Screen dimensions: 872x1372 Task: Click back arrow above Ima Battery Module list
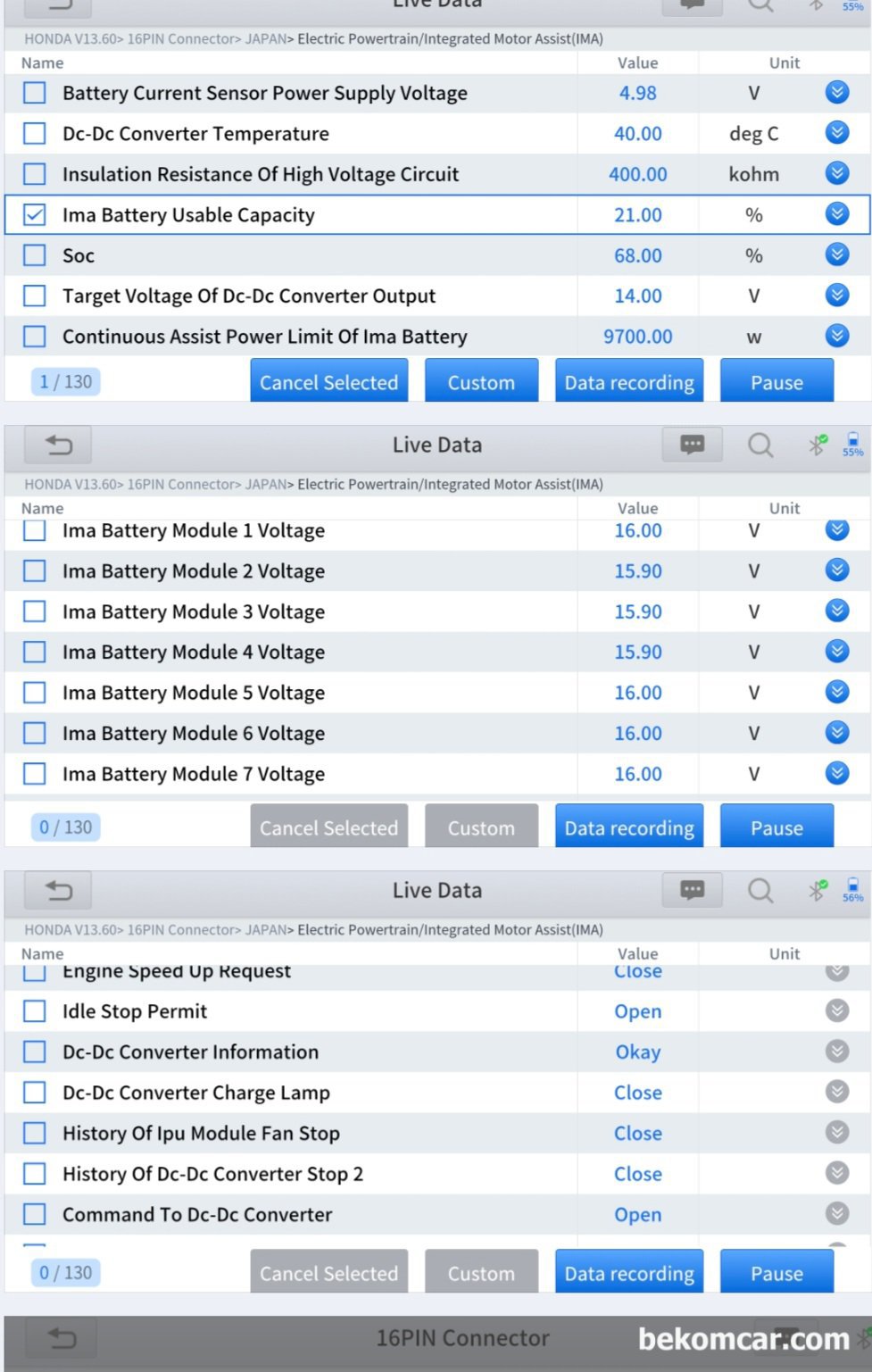point(58,445)
